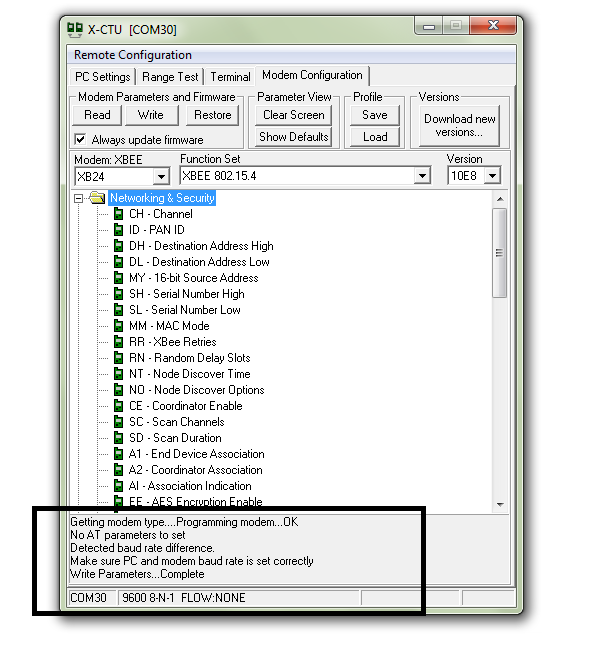Click icon beside NT - Node Discover Time
The width and height of the screenshot is (593, 657).
[119, 374]
